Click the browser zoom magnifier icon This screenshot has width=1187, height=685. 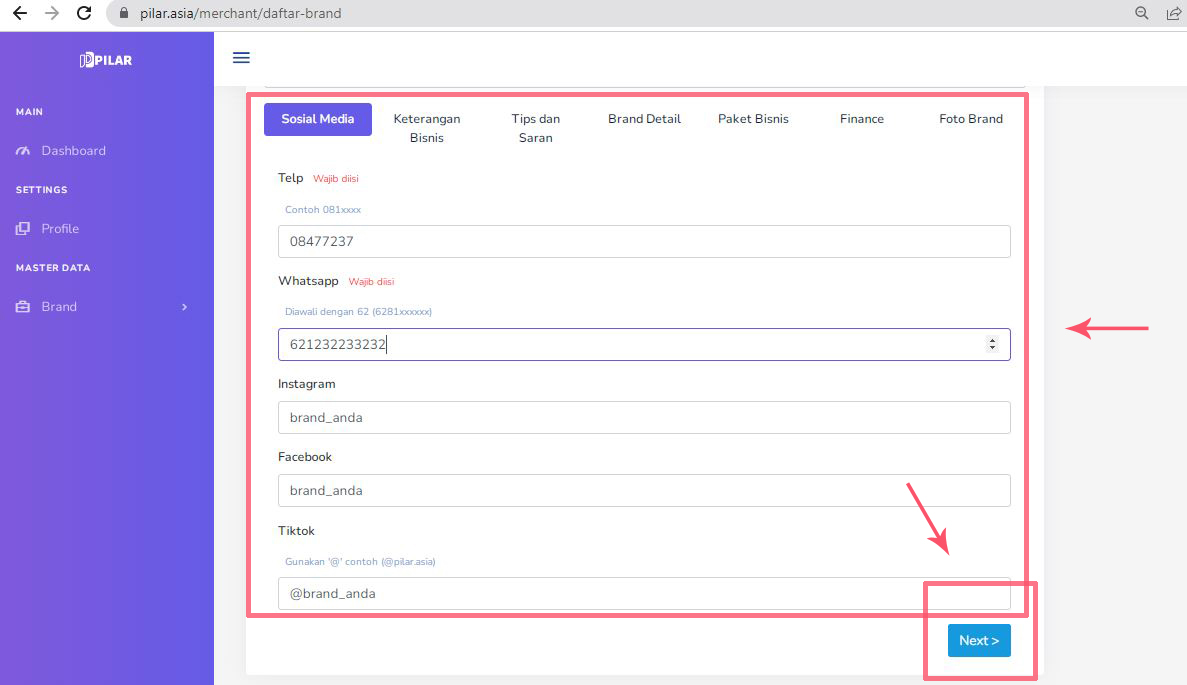(x=1141, y=14)
